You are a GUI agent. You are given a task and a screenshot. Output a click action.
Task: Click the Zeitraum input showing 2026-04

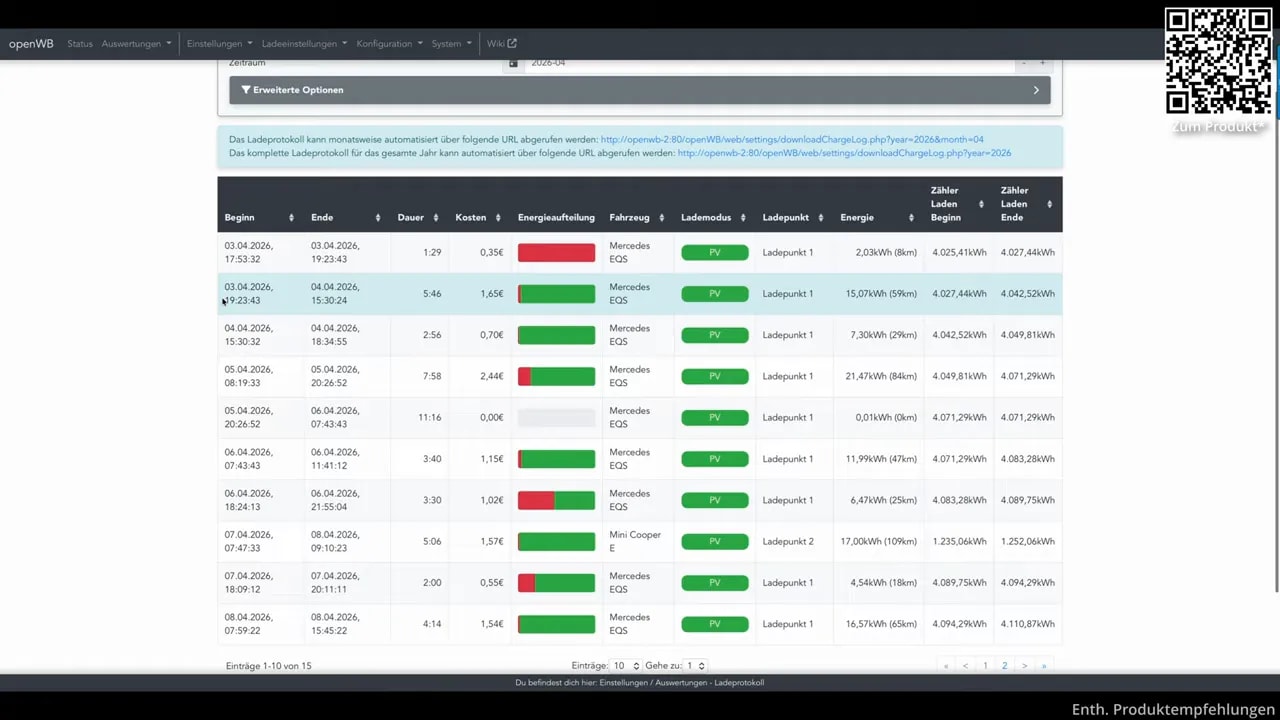point(700,62)
